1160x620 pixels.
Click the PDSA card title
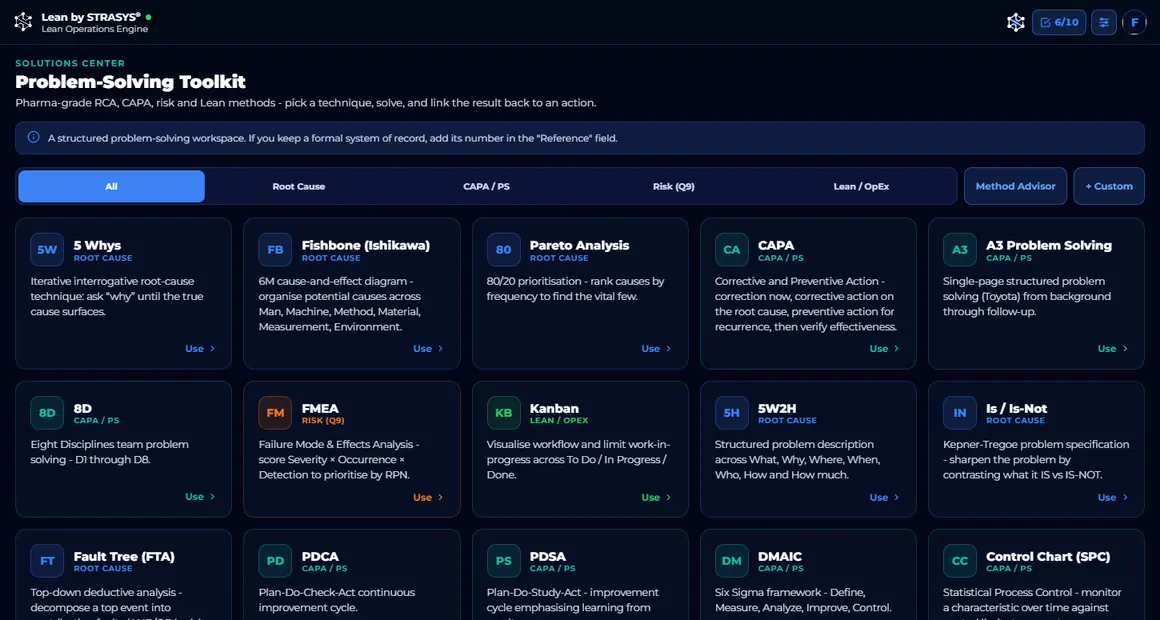[x=547, y=556]
